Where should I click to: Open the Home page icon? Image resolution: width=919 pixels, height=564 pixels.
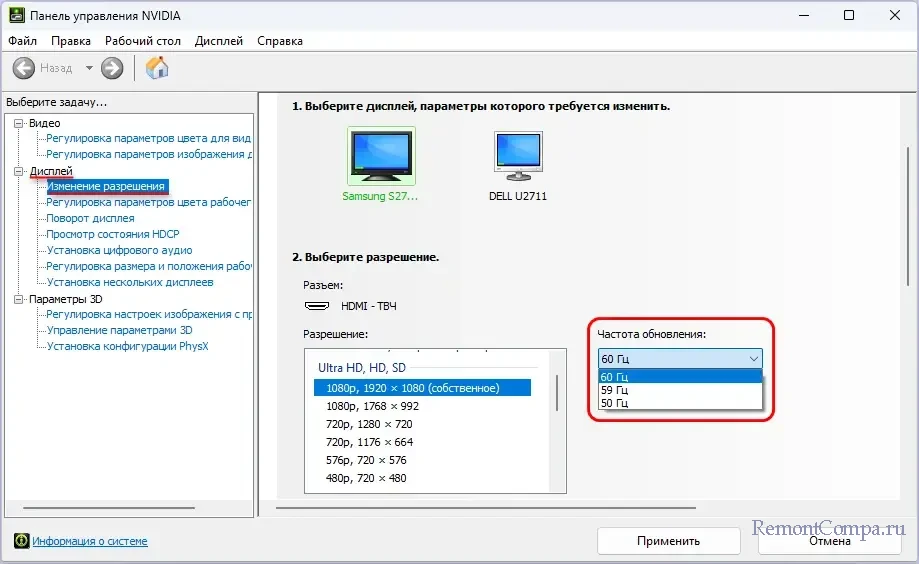(157, 68)
